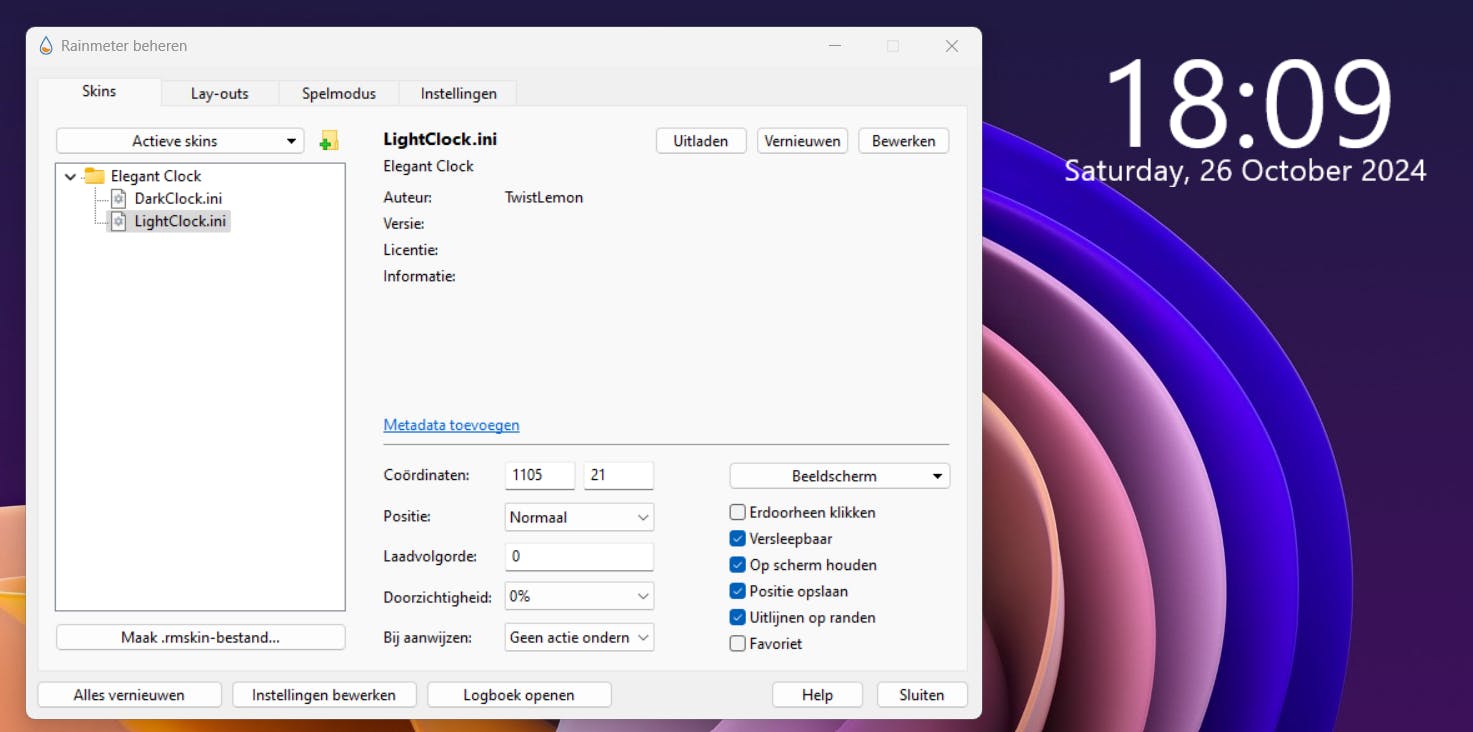1473x732 pixels.
Task: Toggle Op scherm houden checkbox
Action: pyautogui.click(x=738, y=565)
